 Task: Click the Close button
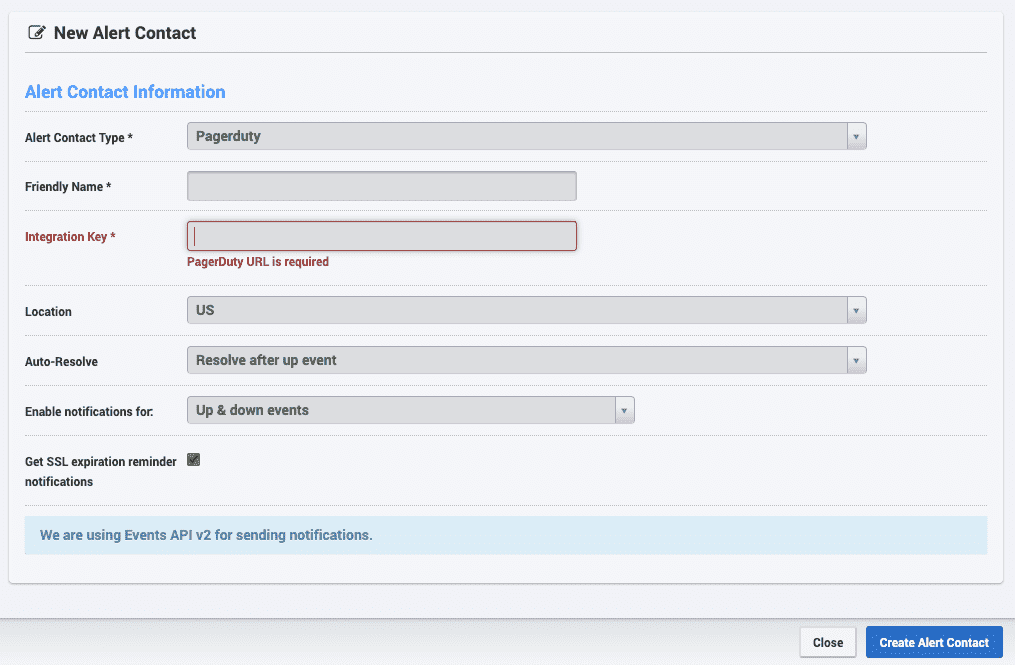(827, 642)
